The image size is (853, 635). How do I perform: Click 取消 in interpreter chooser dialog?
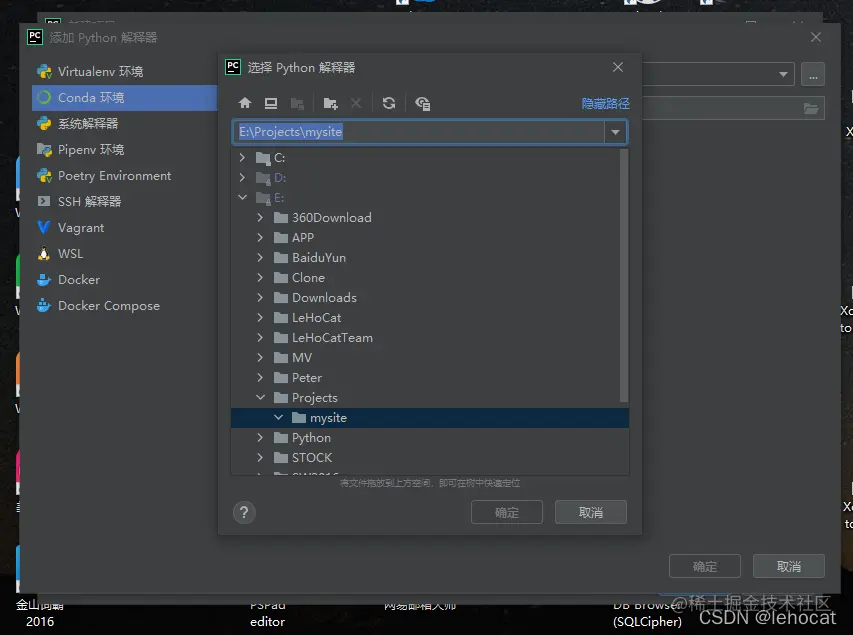click(x=591, y=513)
